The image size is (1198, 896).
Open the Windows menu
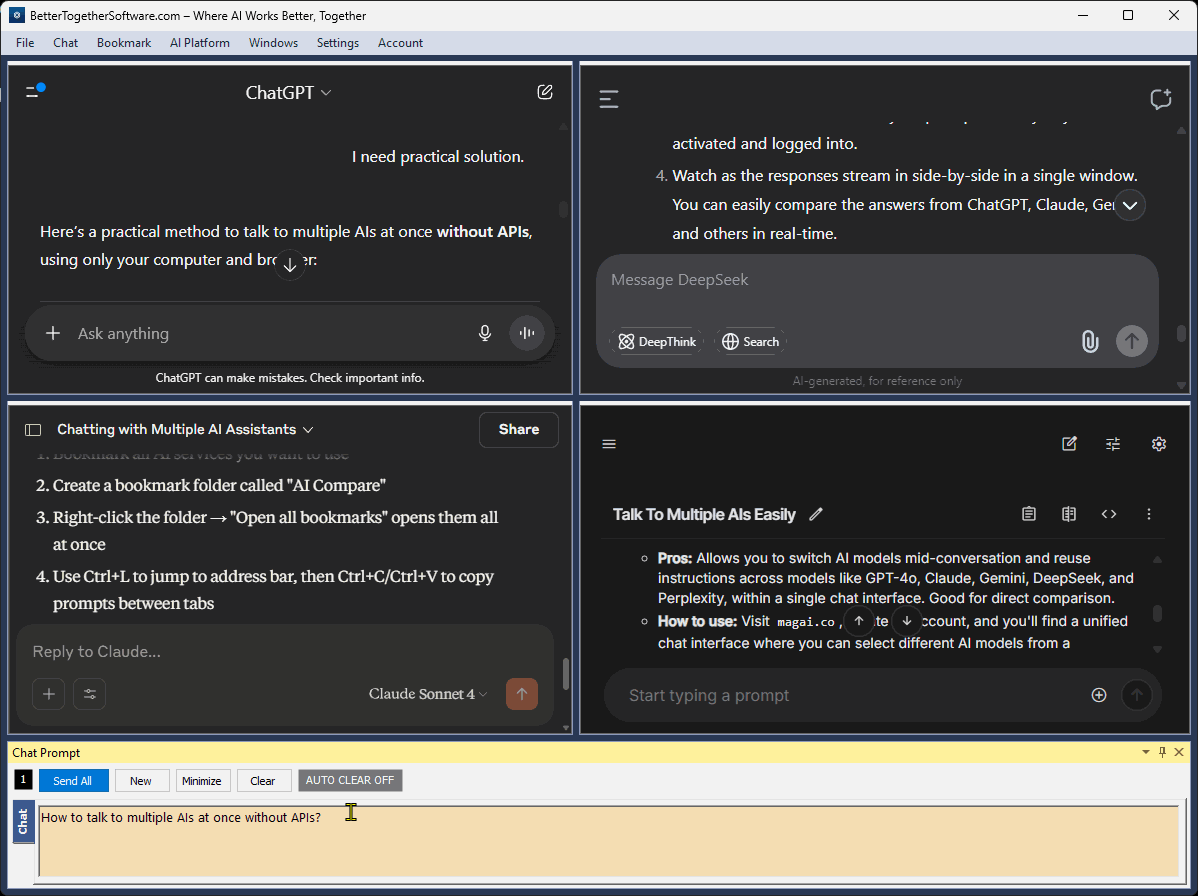(274, 43)
